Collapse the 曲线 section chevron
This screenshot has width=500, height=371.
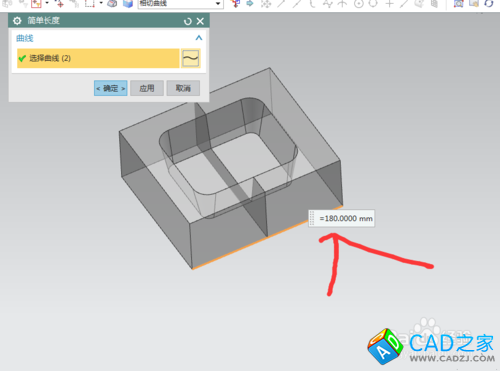pos(199,38)
